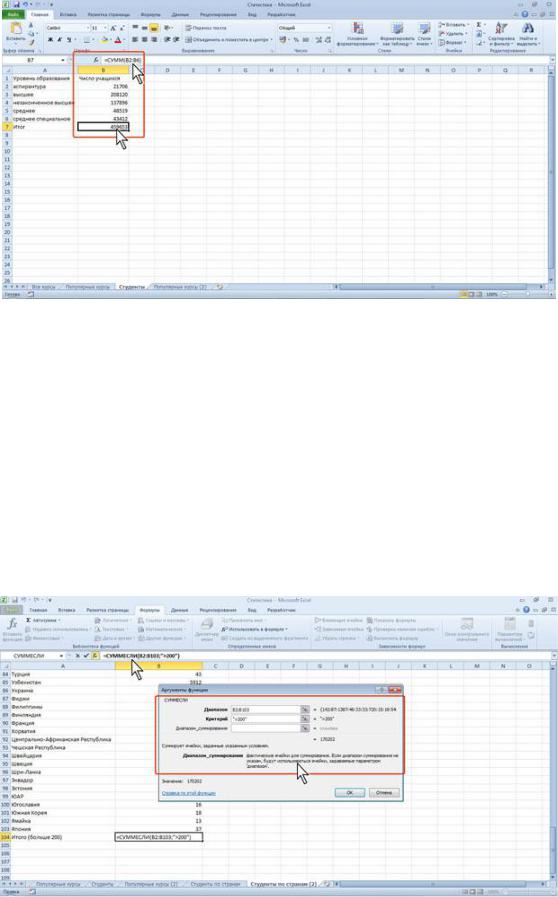This screenshot has height=897, width=558.
Task: Open Диспетчер имен name manager
Action: (207, 628)
